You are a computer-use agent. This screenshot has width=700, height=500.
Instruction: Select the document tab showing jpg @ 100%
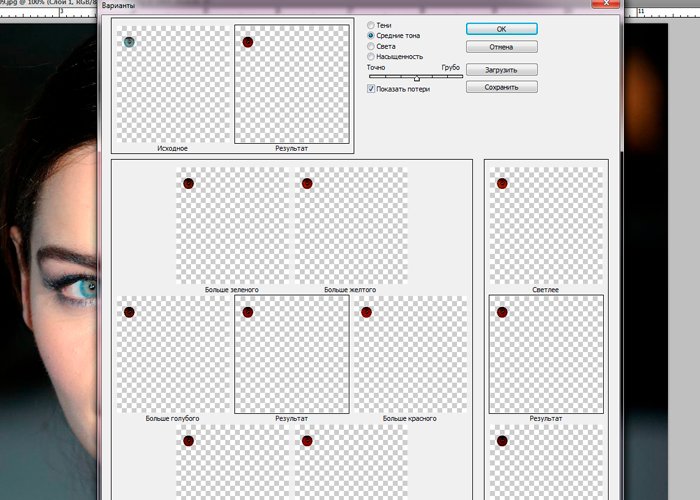point(50,4)
